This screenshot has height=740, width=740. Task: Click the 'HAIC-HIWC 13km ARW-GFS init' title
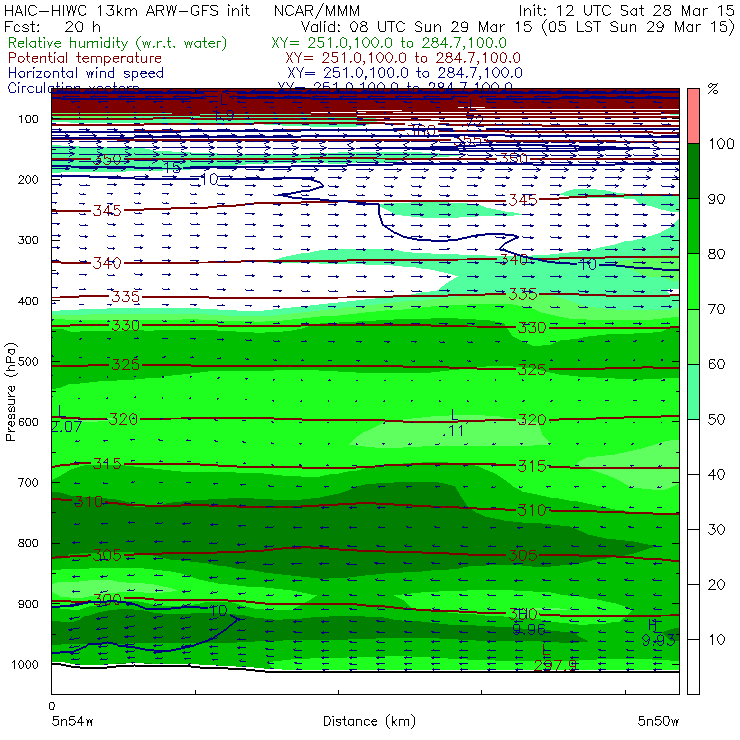tap(127, 11)
